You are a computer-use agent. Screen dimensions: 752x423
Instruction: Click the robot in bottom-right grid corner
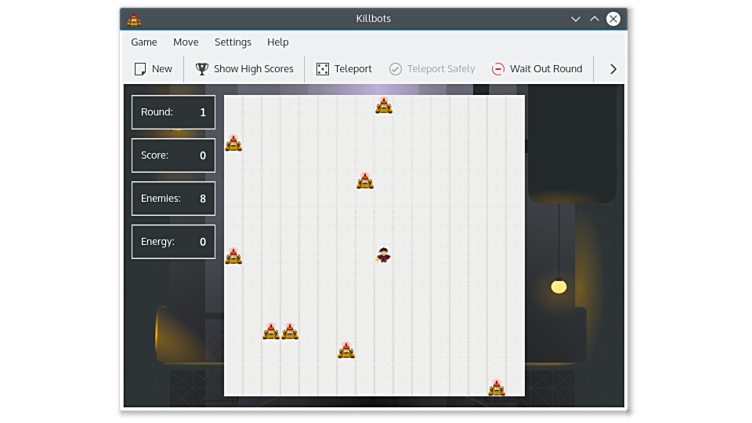496,388
